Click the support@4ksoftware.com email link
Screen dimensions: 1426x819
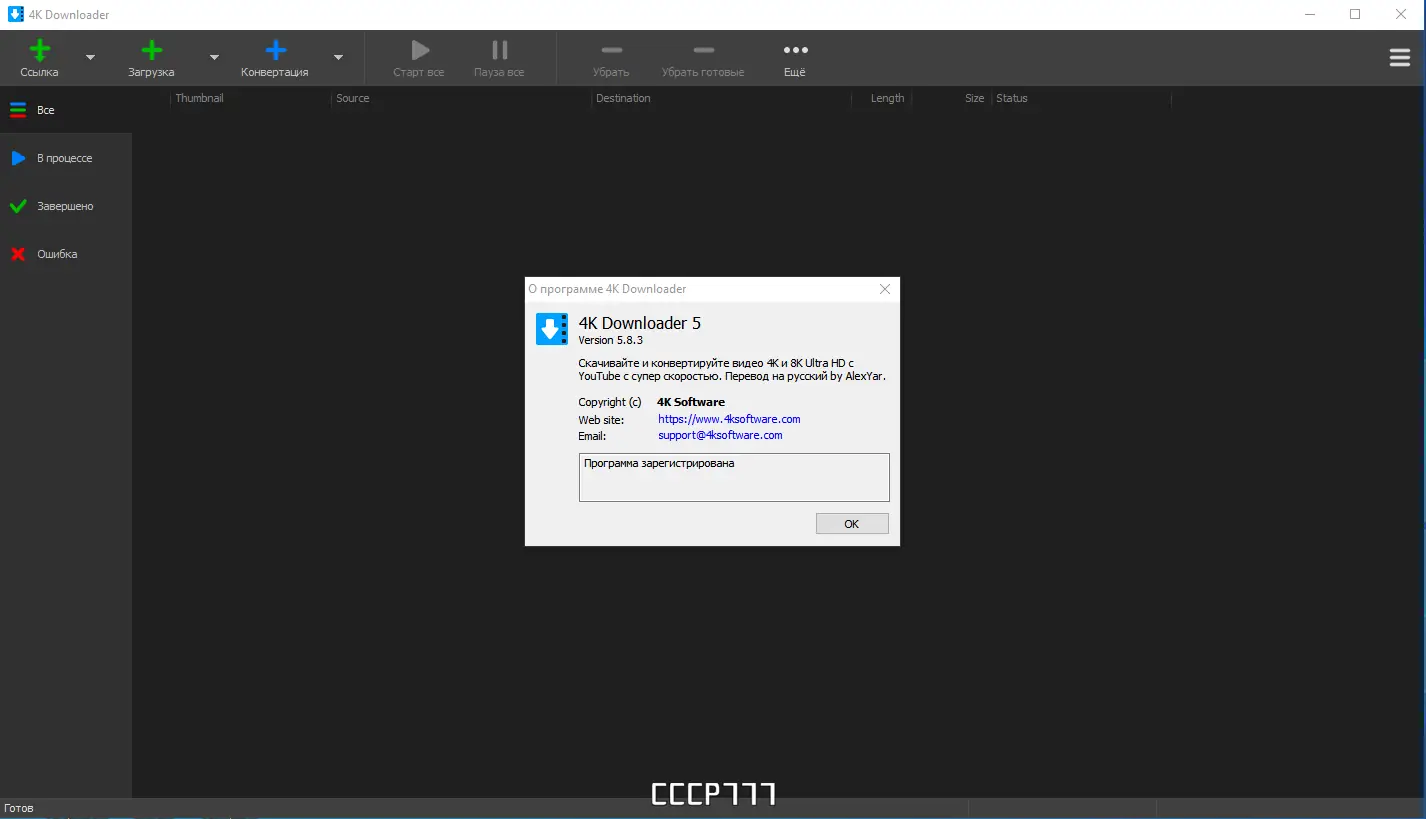click(720, 435)
